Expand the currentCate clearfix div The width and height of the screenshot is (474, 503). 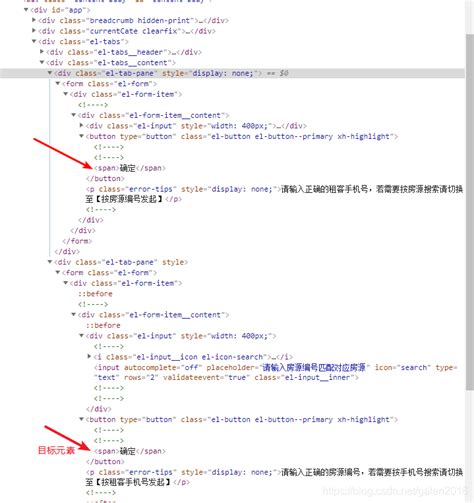pyautogui.click(x=34, y=31)
